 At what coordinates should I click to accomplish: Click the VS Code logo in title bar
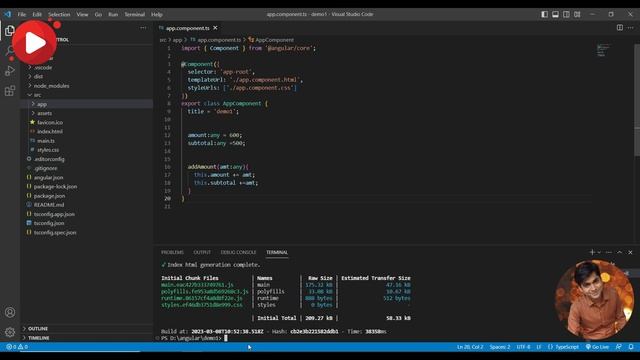click(8, 14)
